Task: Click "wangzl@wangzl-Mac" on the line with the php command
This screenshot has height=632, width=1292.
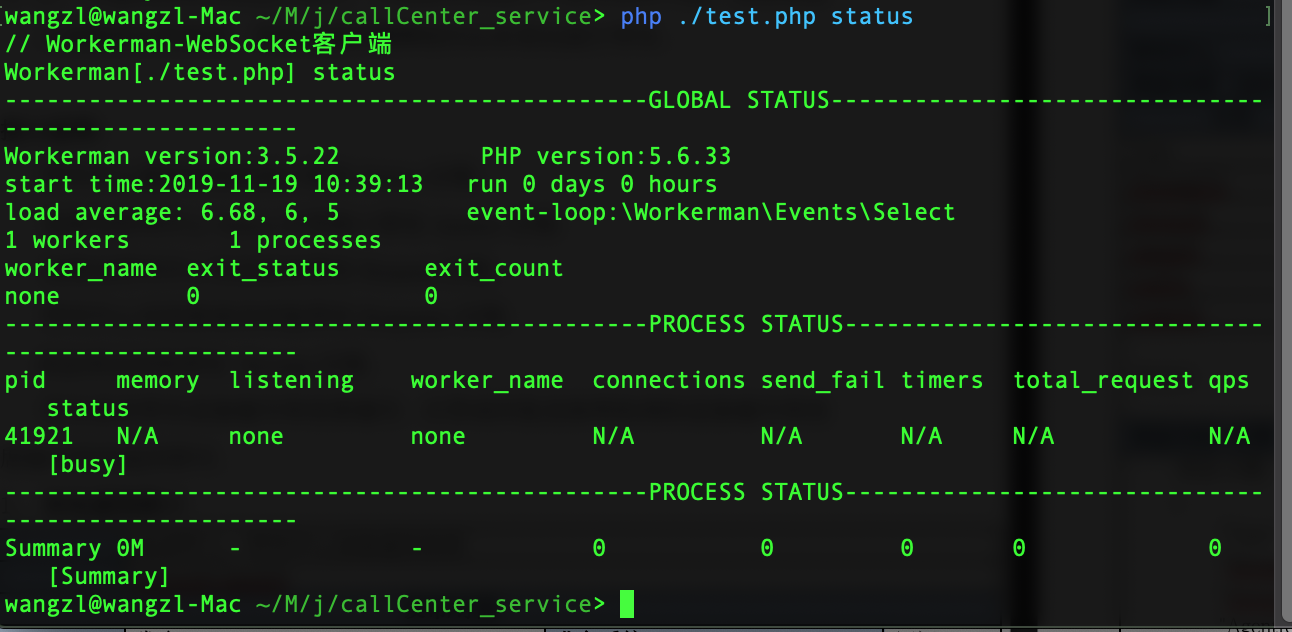Action: pyautogui.click(x=123, y=16)
